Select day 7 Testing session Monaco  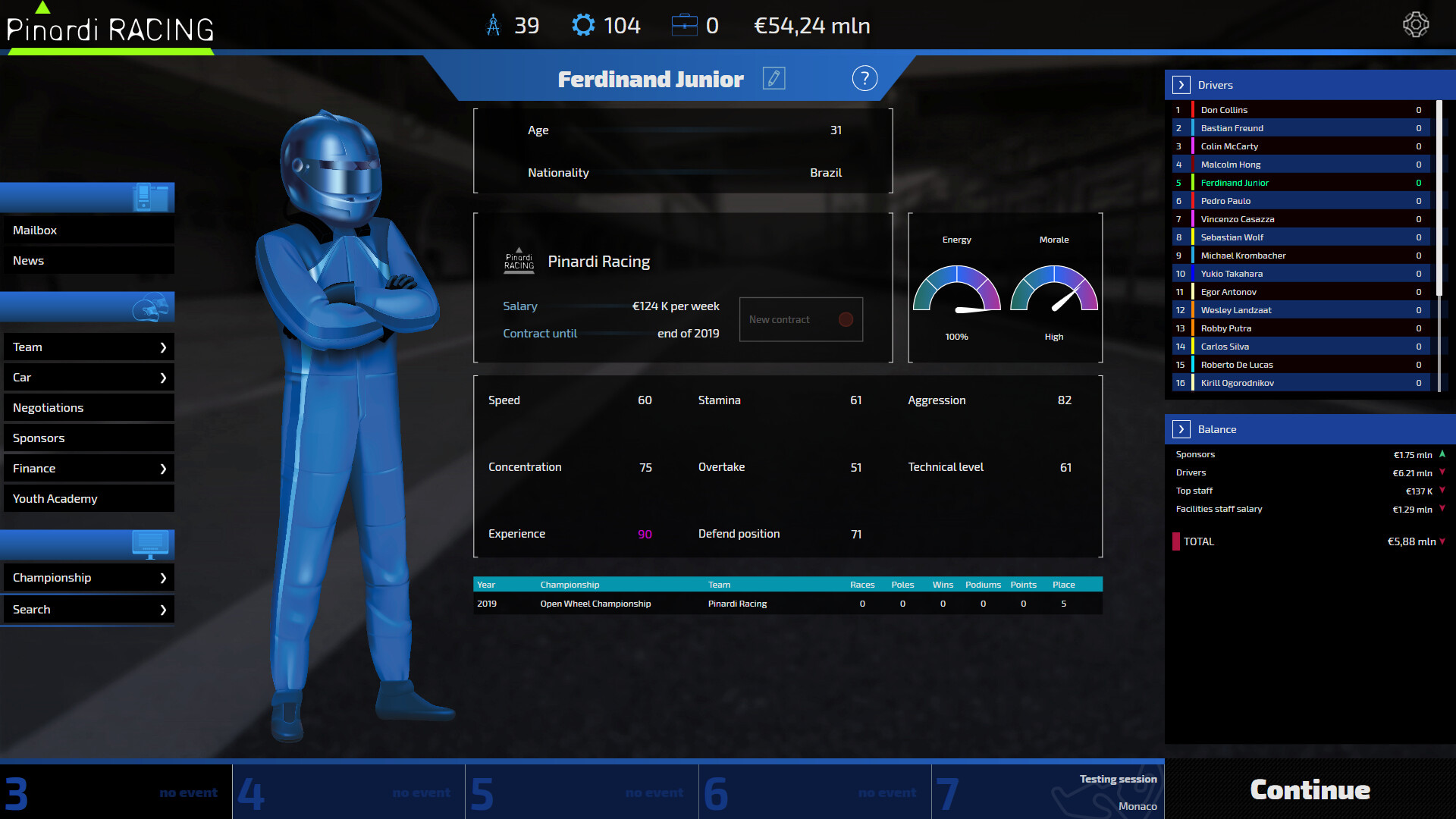point(1047,792)
